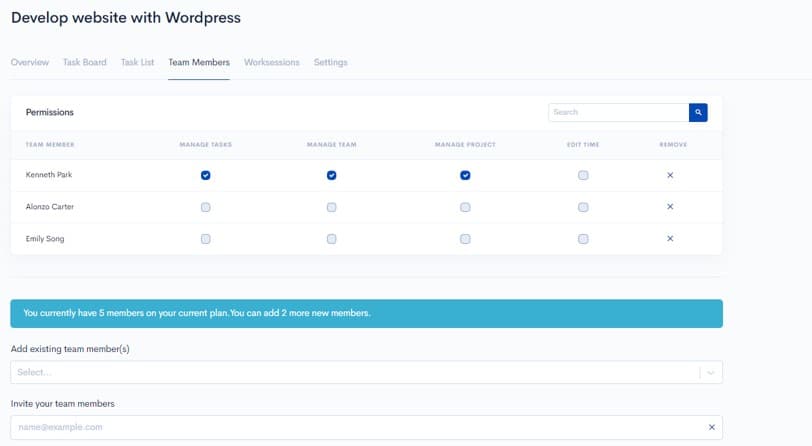This screenshot has height=446, width=812.
Task: Enable Manage Tasks for Alonzo Carter
Action: point(206,207)
